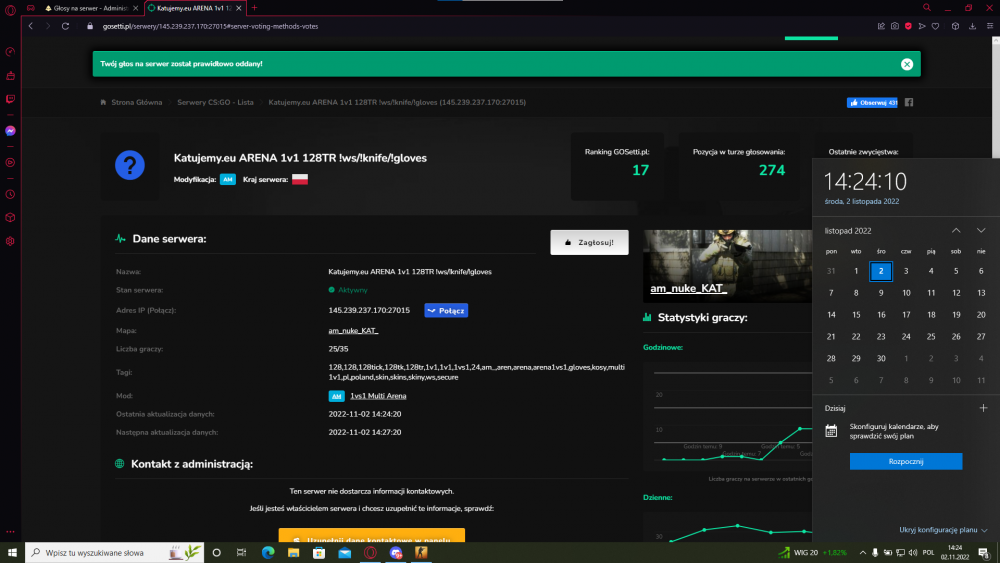
Task: Click 'środa, 2 listopada 2022' date link
Action: pos(861,201)
